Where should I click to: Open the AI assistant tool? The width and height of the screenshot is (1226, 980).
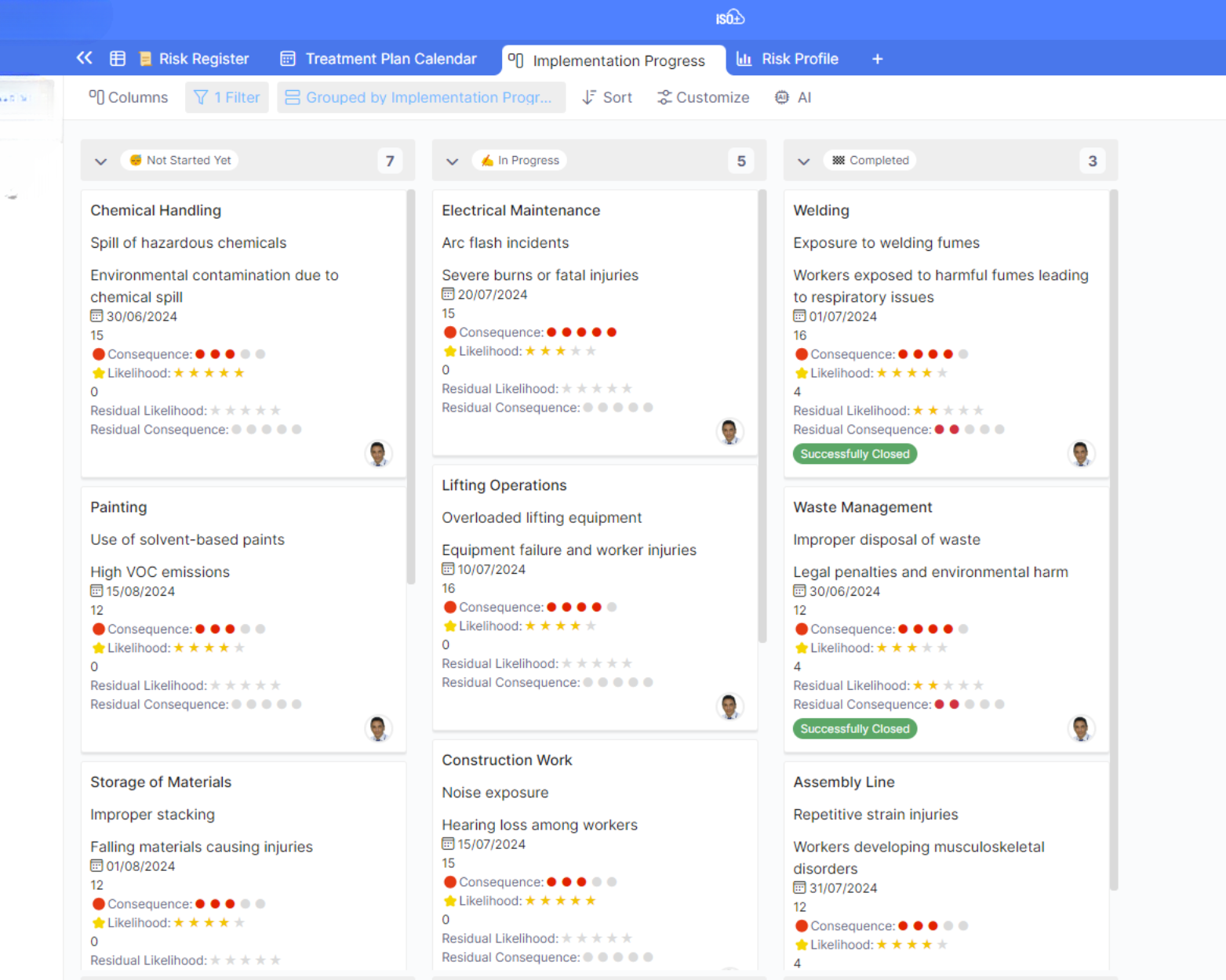point(793,97)
